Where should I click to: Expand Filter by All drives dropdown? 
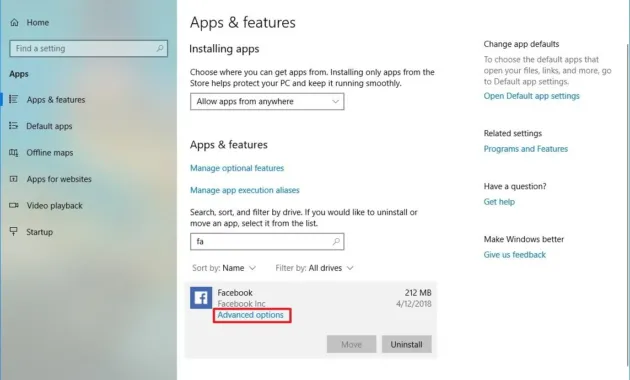click(x=314, y=268)
